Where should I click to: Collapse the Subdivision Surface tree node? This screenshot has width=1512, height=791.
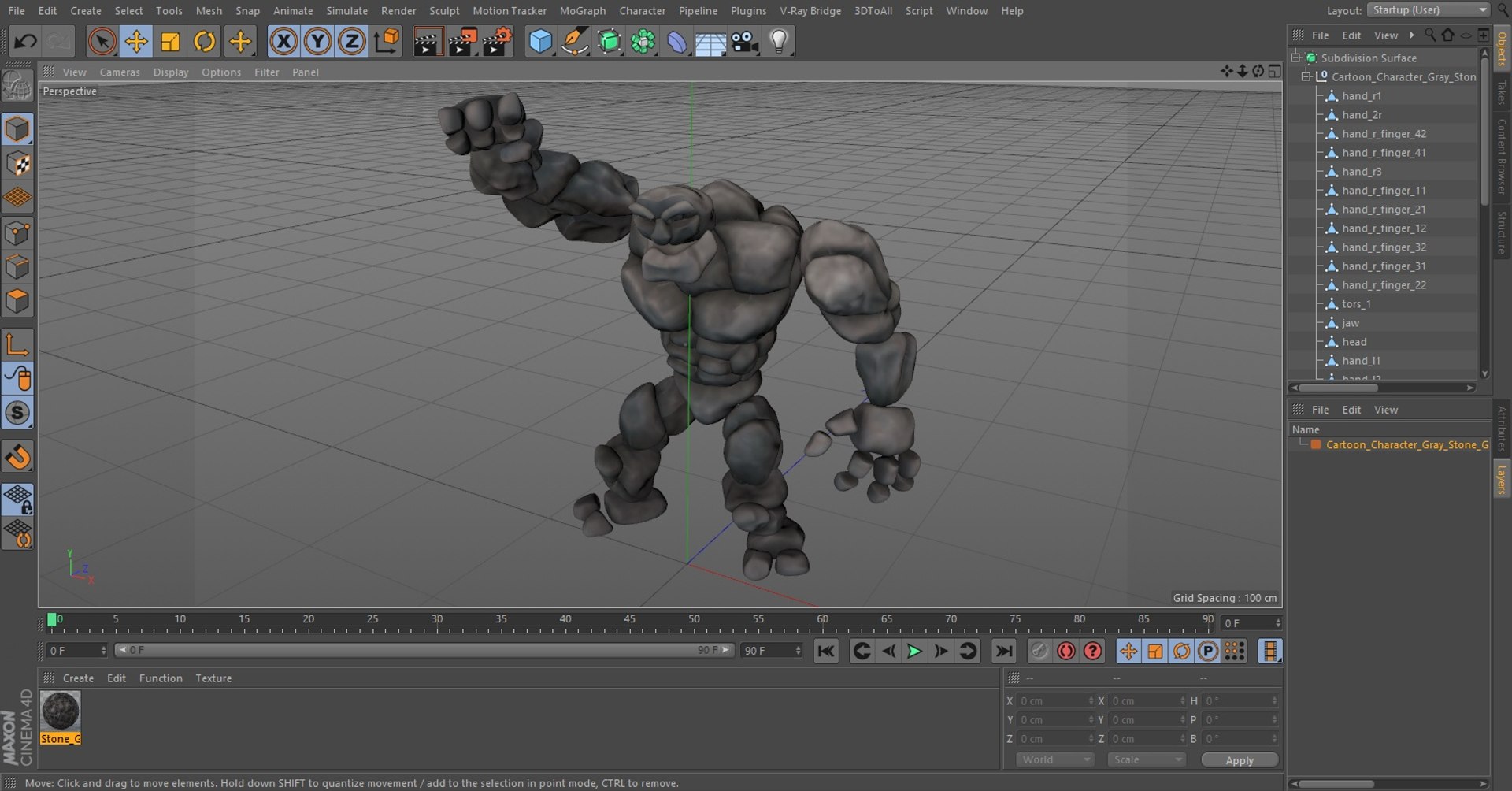coord(1295,58)
